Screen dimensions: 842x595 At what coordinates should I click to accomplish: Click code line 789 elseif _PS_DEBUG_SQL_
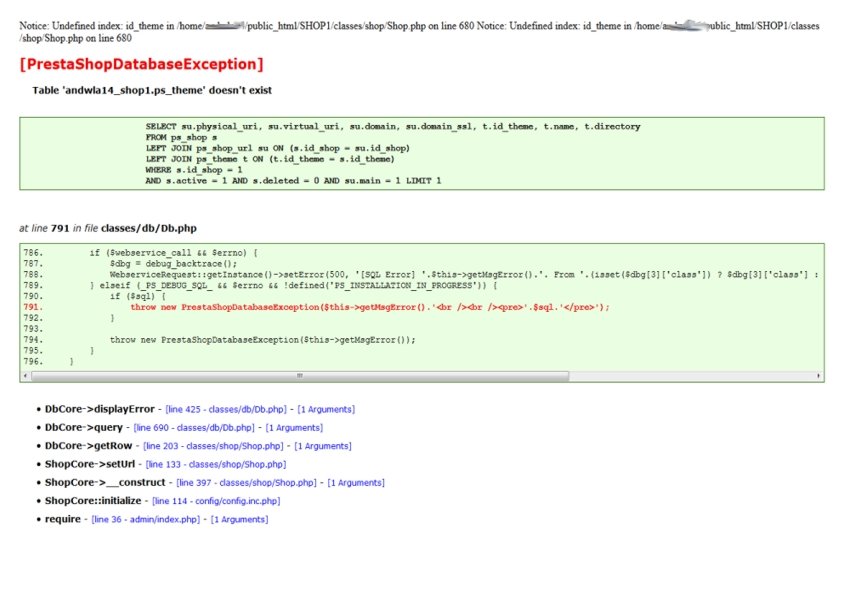293,286
